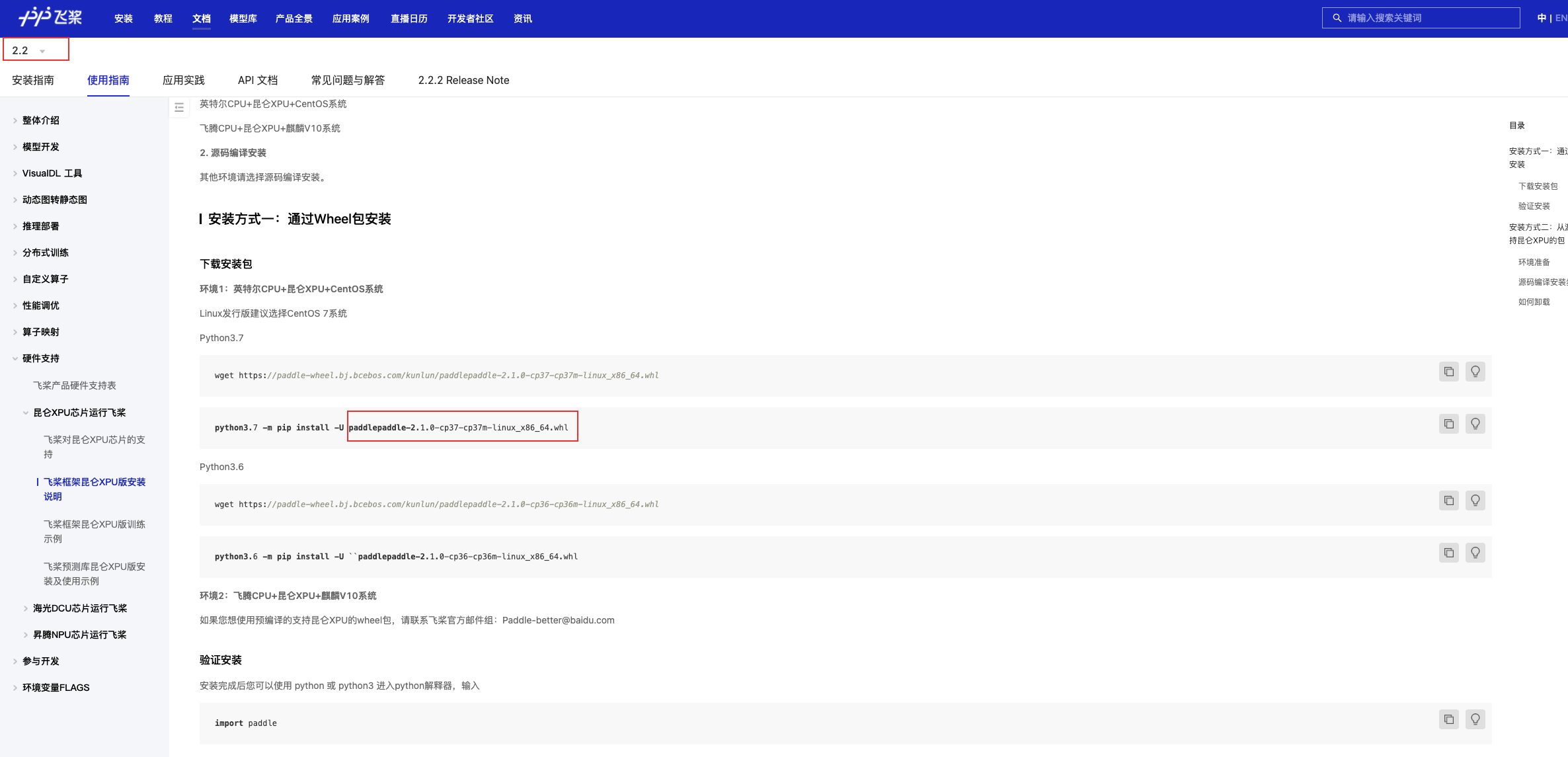The height and width of the screenshot is (757, 1568).
Task: Switch to the 常见问题与解答 tab
Action: point(348,80)
